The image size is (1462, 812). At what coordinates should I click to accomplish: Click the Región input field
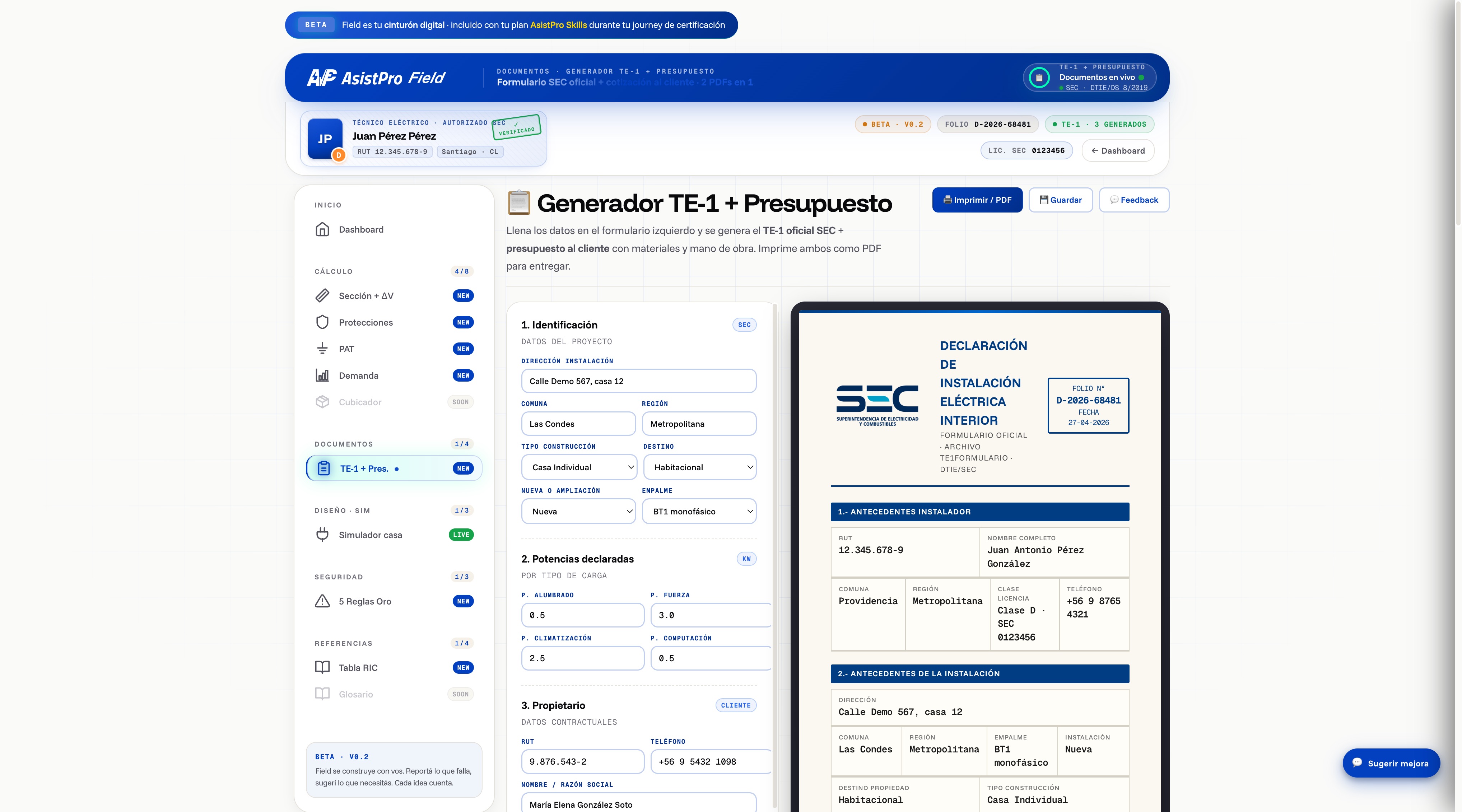click(x=699, y=424)
